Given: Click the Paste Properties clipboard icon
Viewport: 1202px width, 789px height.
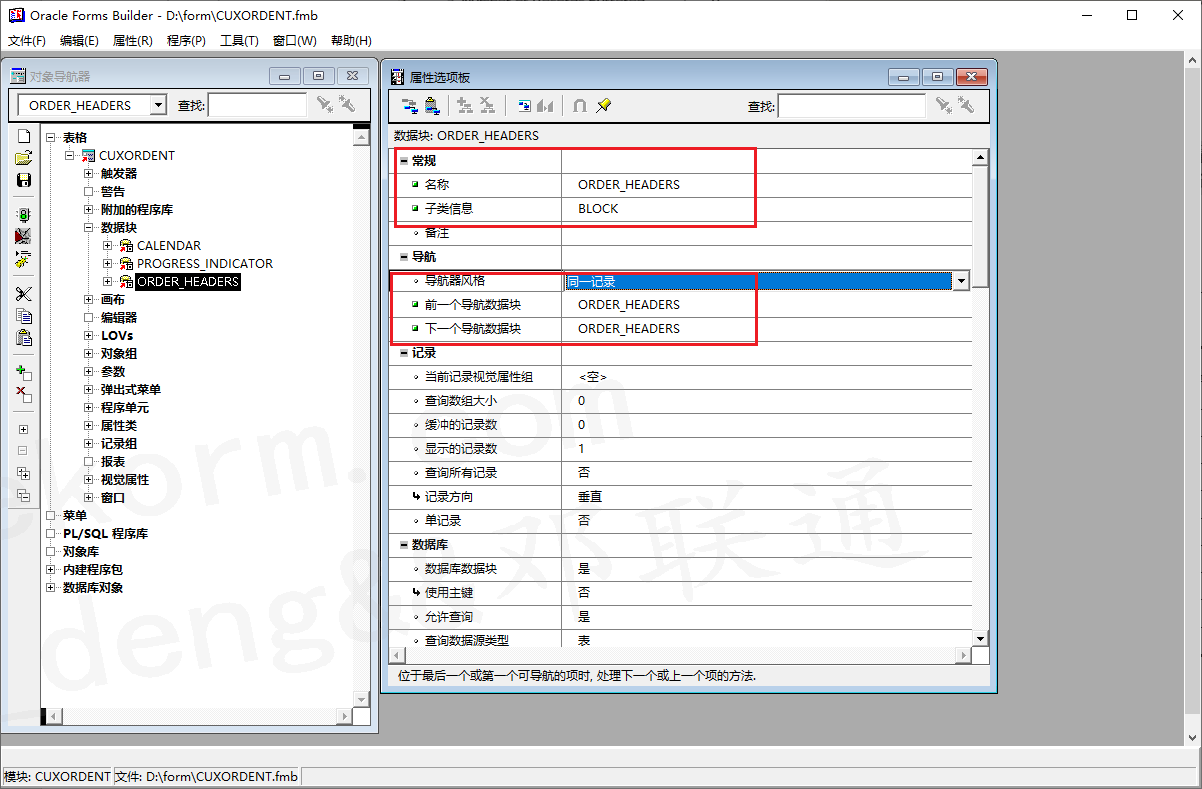Looking at the screenshot, I should [x=432, y=105].
